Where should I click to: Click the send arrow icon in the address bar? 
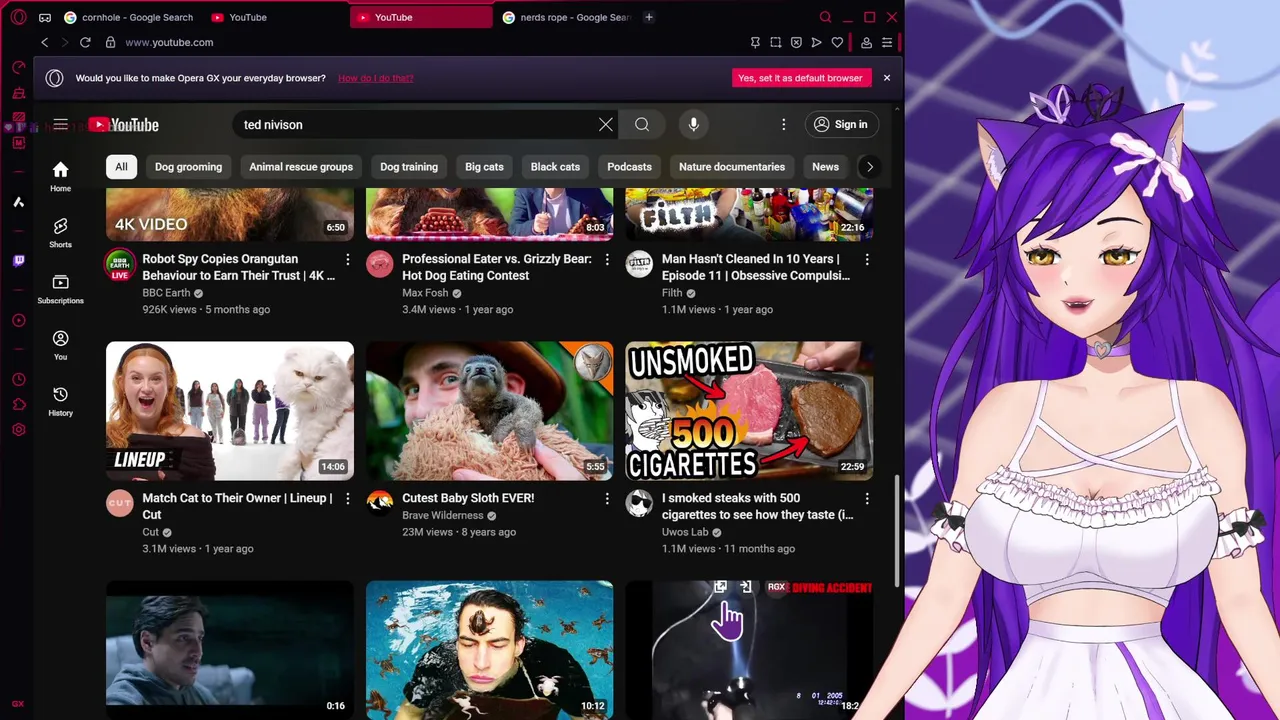(x=816, y=42)
